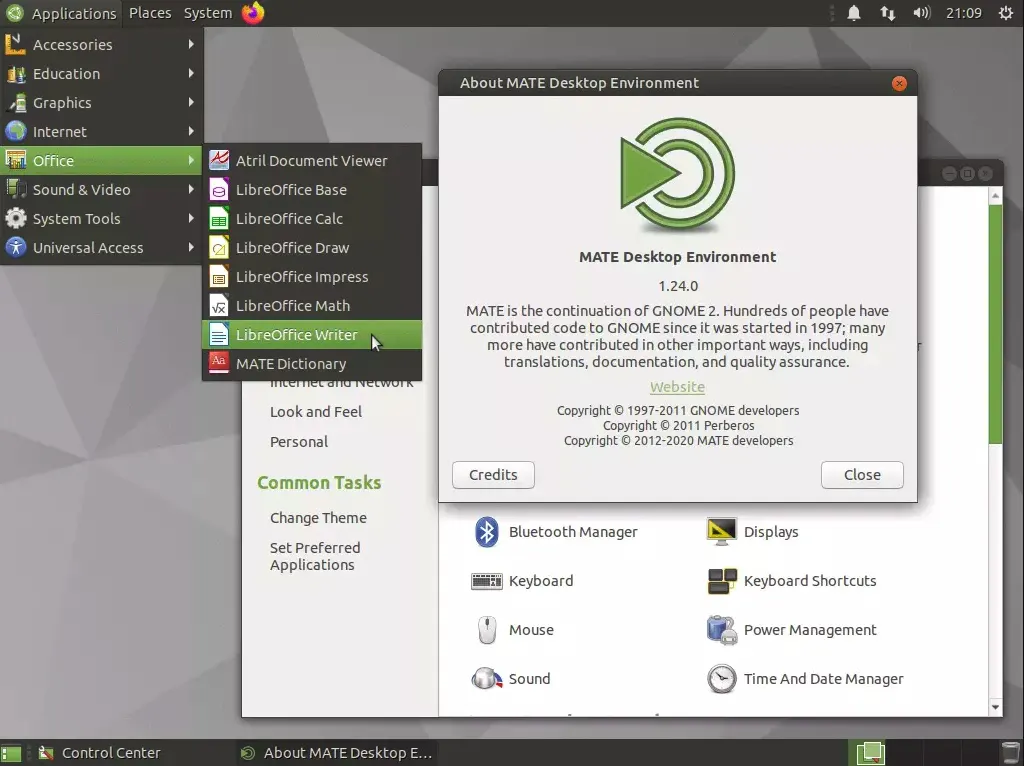Click the Firefox icon in the top panel
This screenshot has width=1024, height=766.
click(253, 13)
